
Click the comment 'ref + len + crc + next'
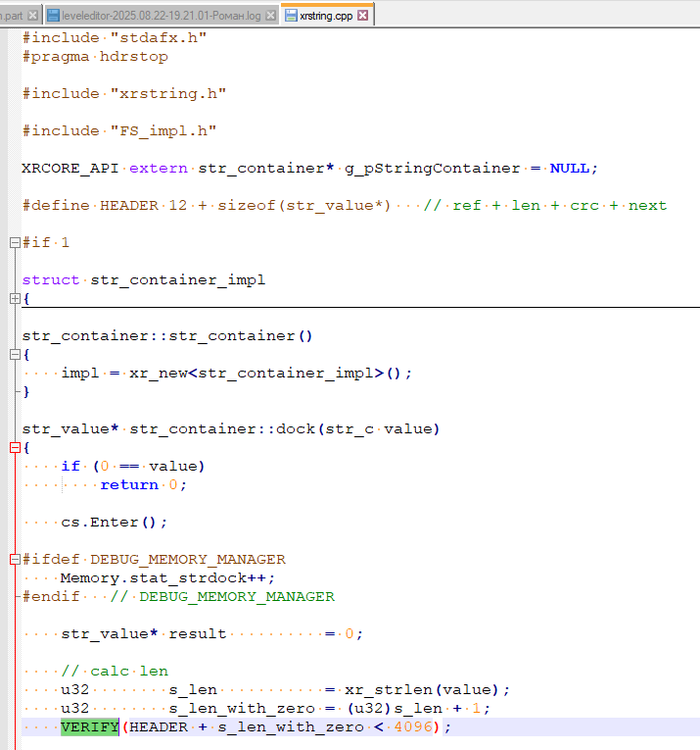pos(559,206)
